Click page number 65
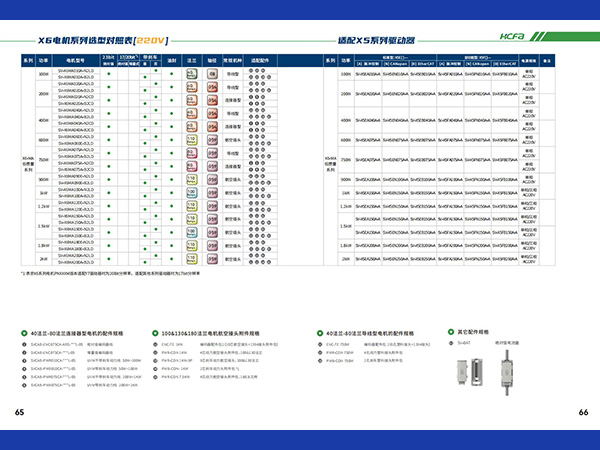This screenshot has height=450, width=600. coord(19,412)
